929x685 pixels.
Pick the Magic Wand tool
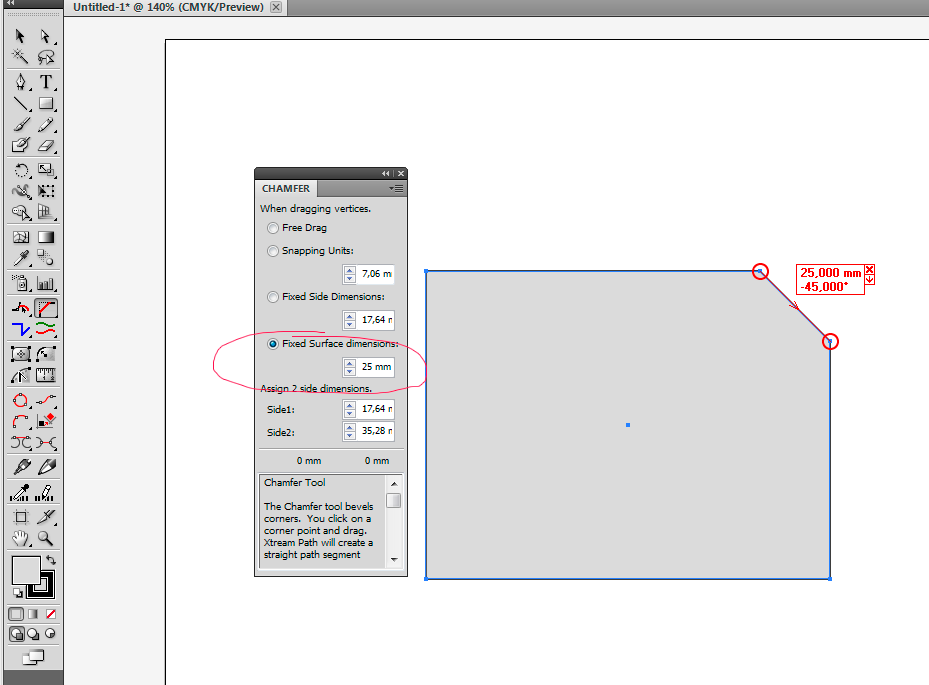coord(20,57)
